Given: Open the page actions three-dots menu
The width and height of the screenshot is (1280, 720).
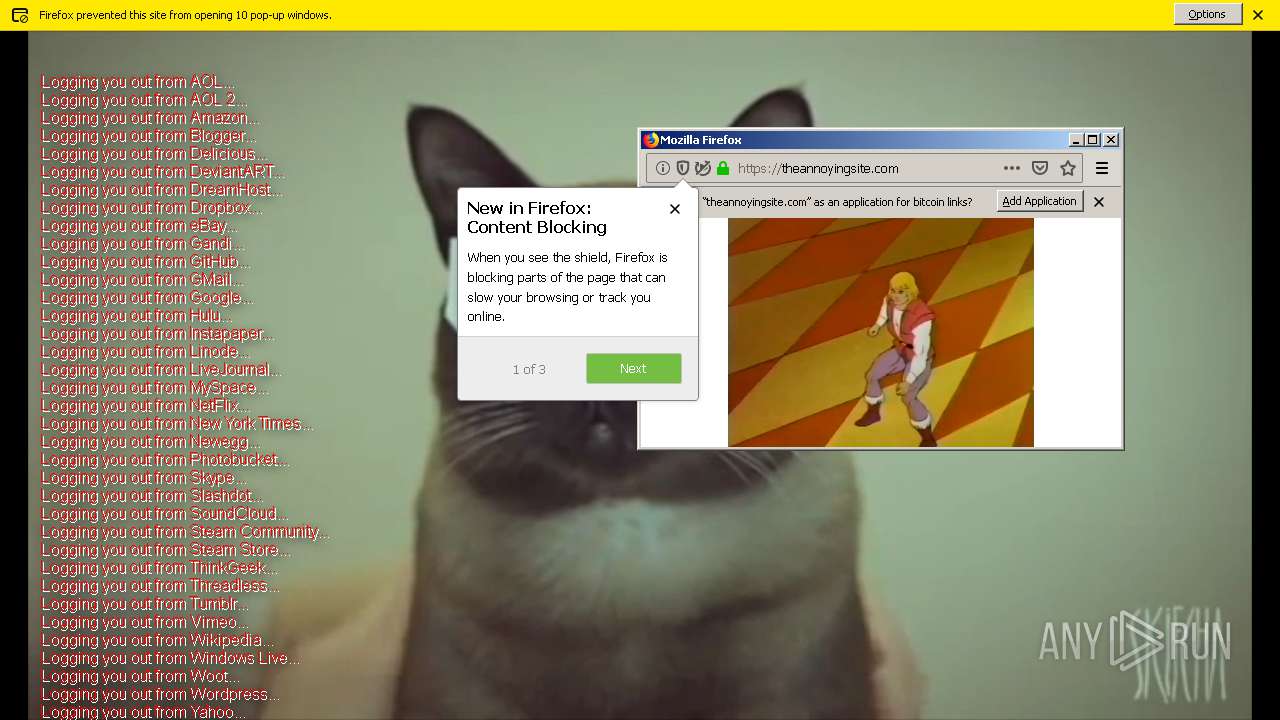Looking at the screenshot, I should click(1012, 168).
